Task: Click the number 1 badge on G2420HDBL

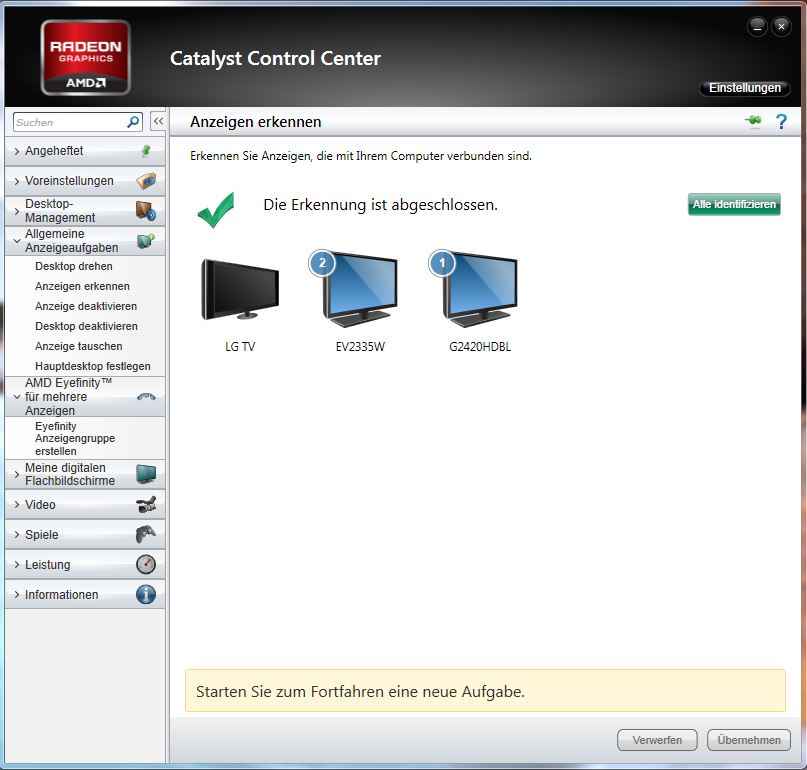Action: (442, 263)
